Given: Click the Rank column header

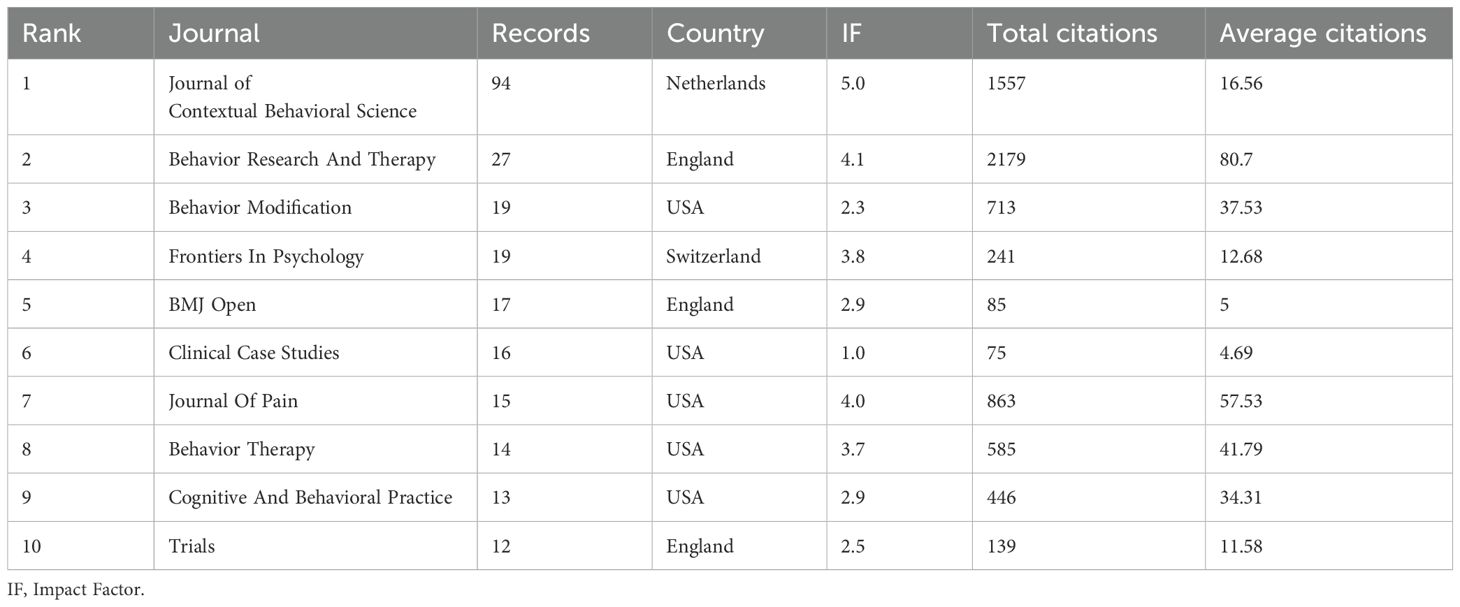Looking at the screenshot, I should [x=51, y=33].
